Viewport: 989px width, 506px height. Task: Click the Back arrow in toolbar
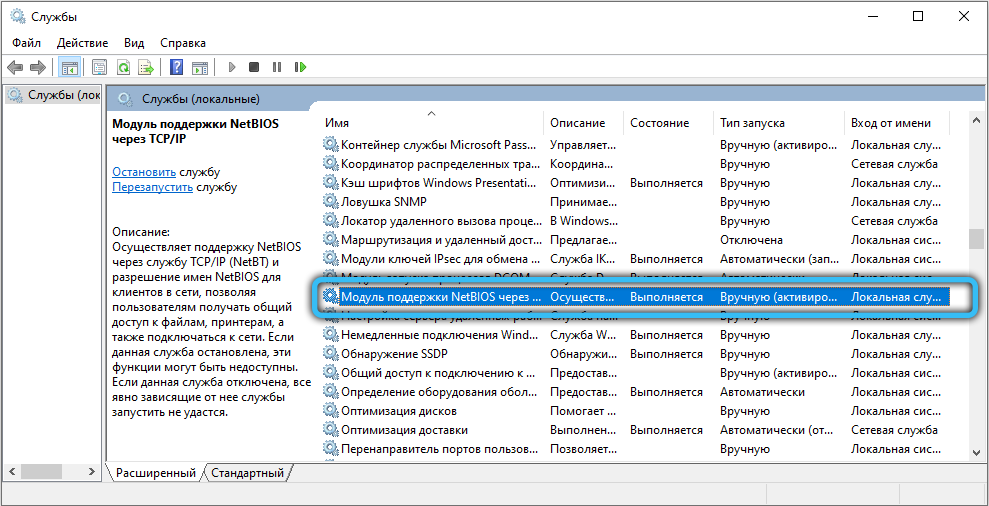click(15, 67)
